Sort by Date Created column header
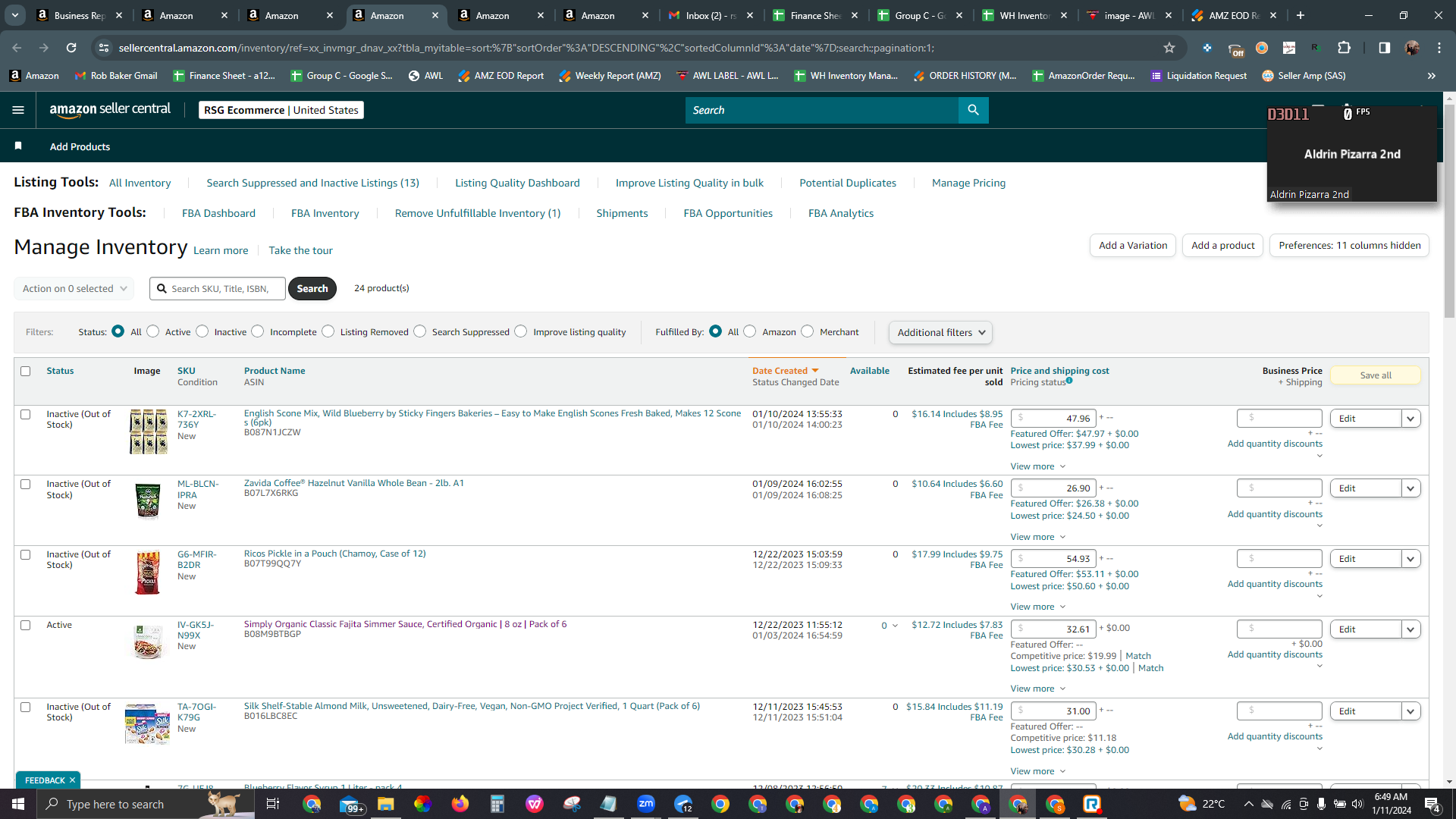The width and height of the screenshot is (1456, 819). click(785, 371)
